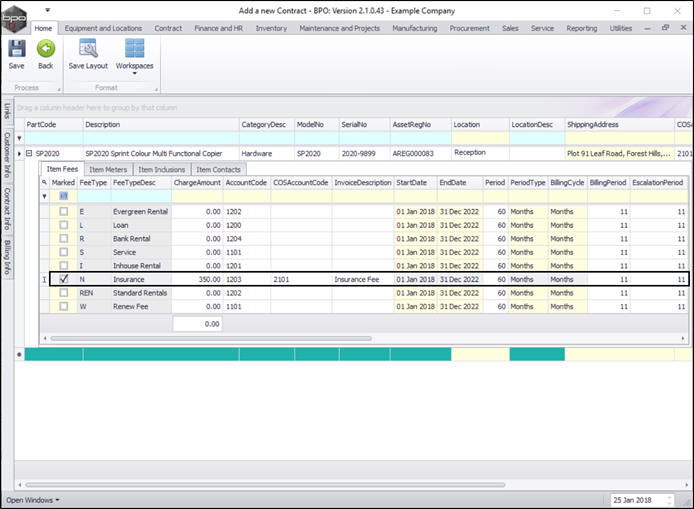Click the green Back arrow icon
Image resolution: width=694 pixels, height=509 pixels.
coord(45,49)
